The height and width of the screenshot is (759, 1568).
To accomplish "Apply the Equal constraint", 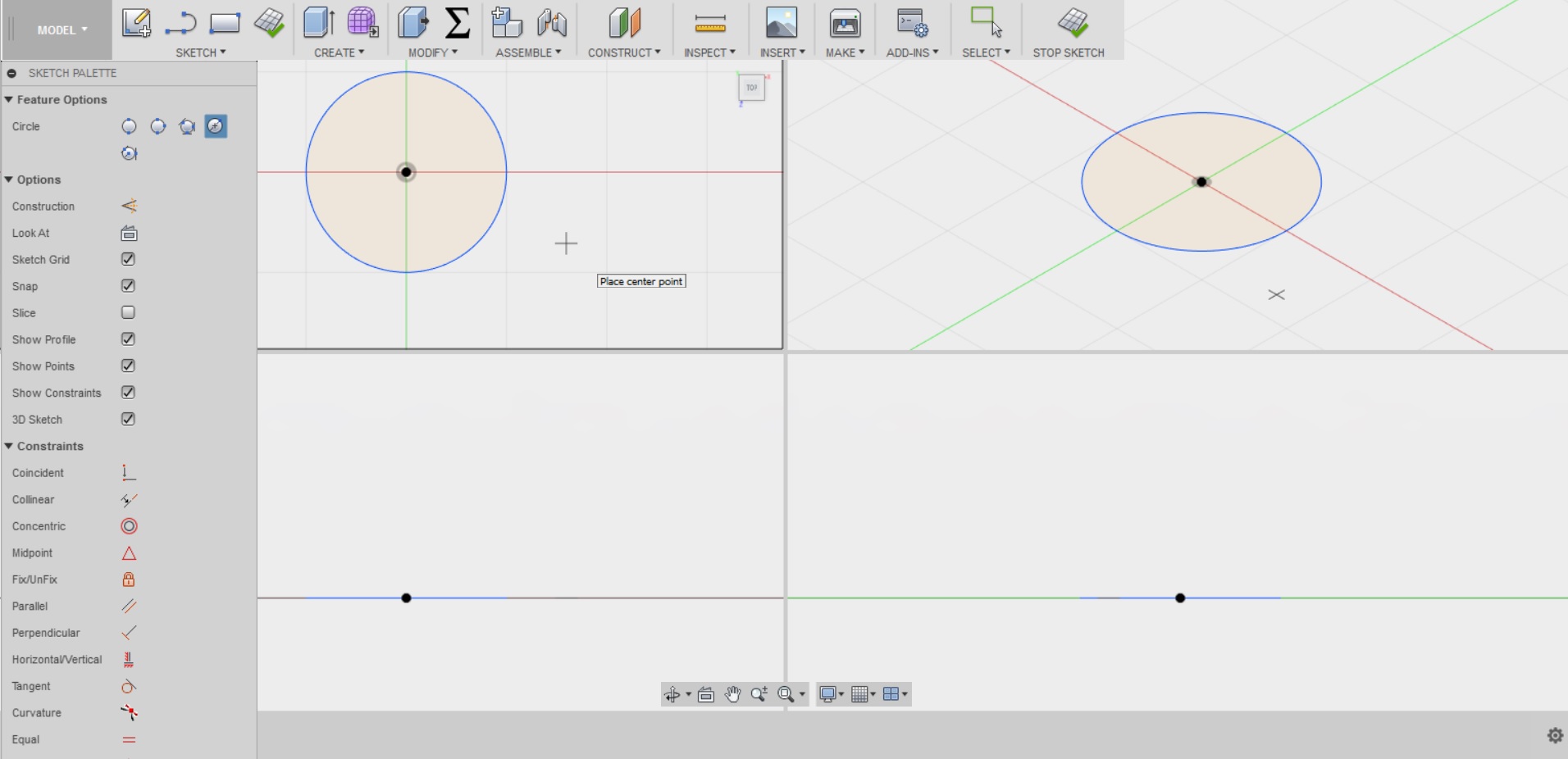I will click(129, 739).
